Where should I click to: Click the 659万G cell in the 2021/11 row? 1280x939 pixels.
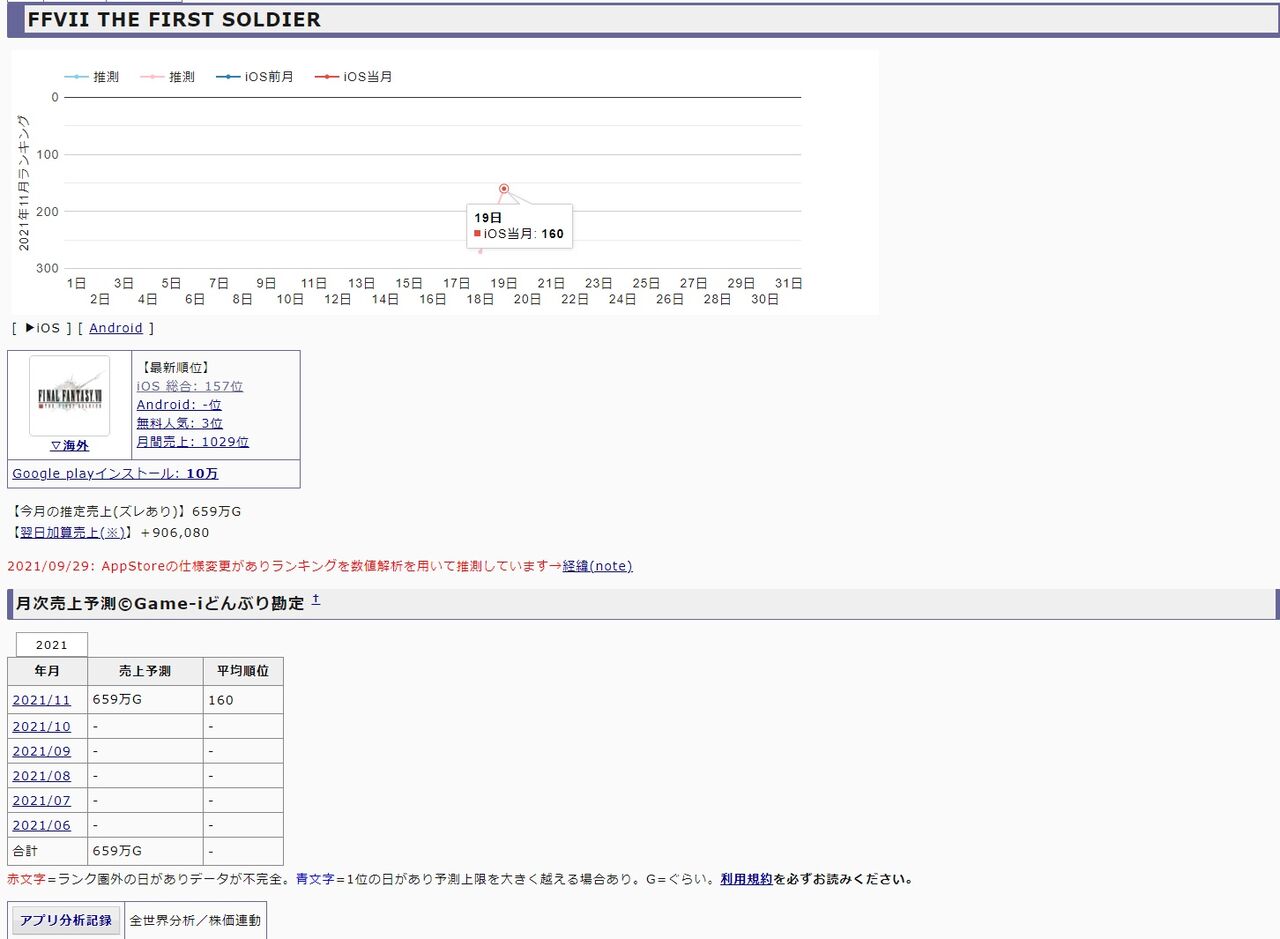point(145,700)
